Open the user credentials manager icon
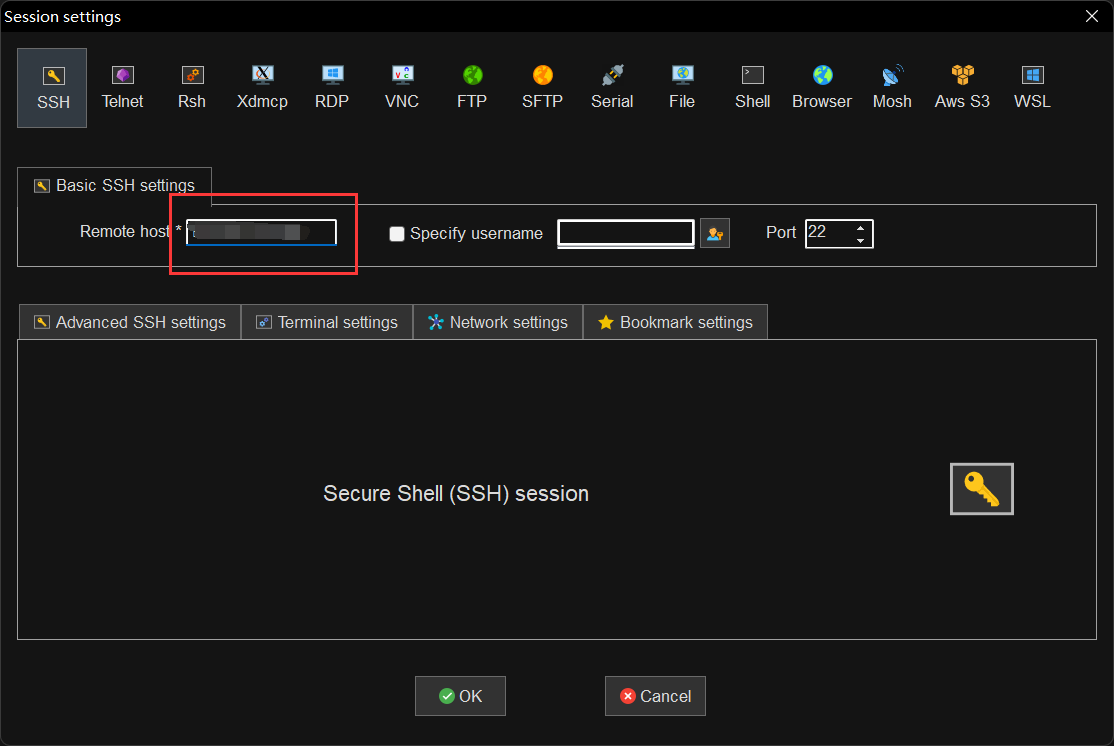Viewport: 1114px width, 746px height. pos(715,233)
